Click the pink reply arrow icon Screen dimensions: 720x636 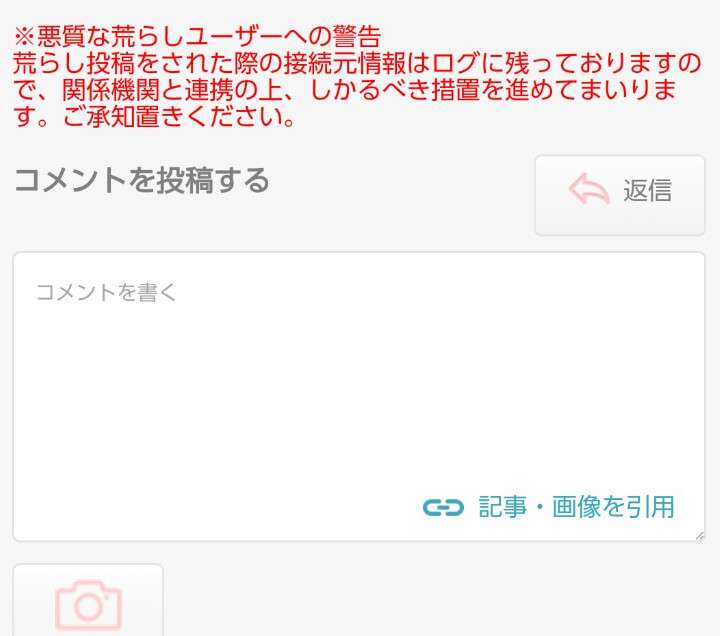pyautogui.click(x=589, y=189)
